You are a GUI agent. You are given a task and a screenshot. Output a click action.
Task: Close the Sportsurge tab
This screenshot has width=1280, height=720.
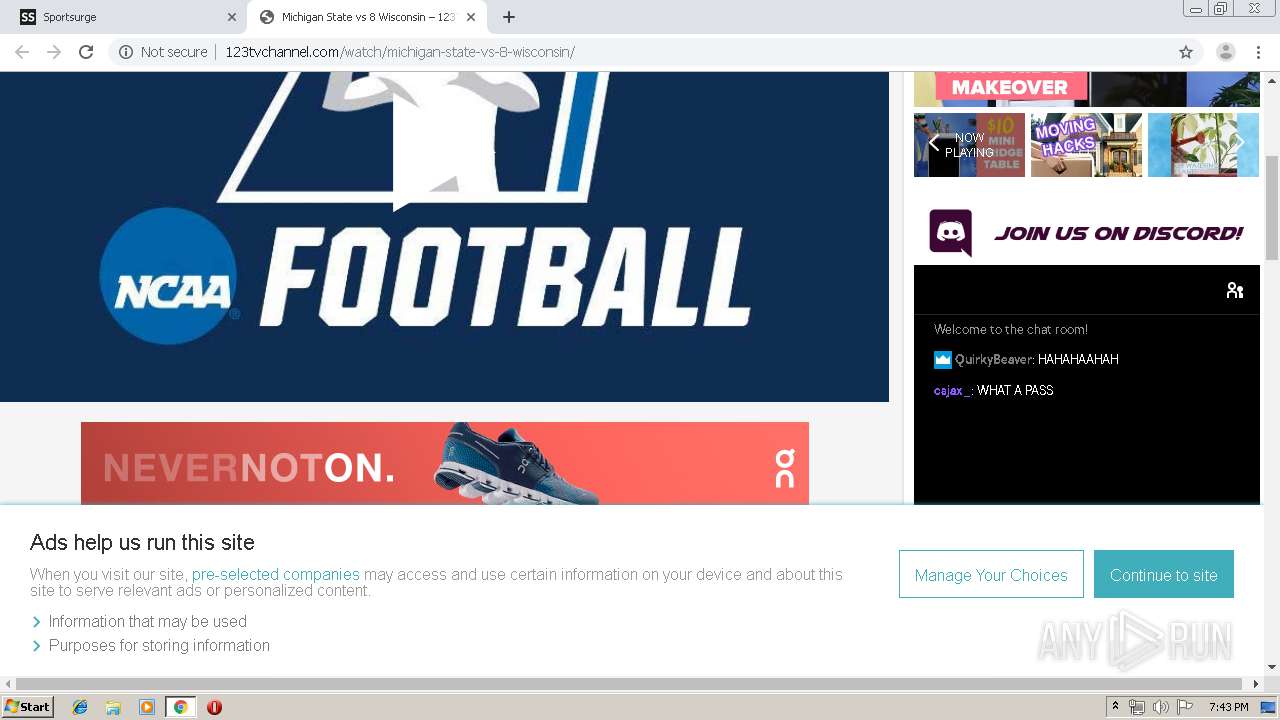(x=231, y=17)
